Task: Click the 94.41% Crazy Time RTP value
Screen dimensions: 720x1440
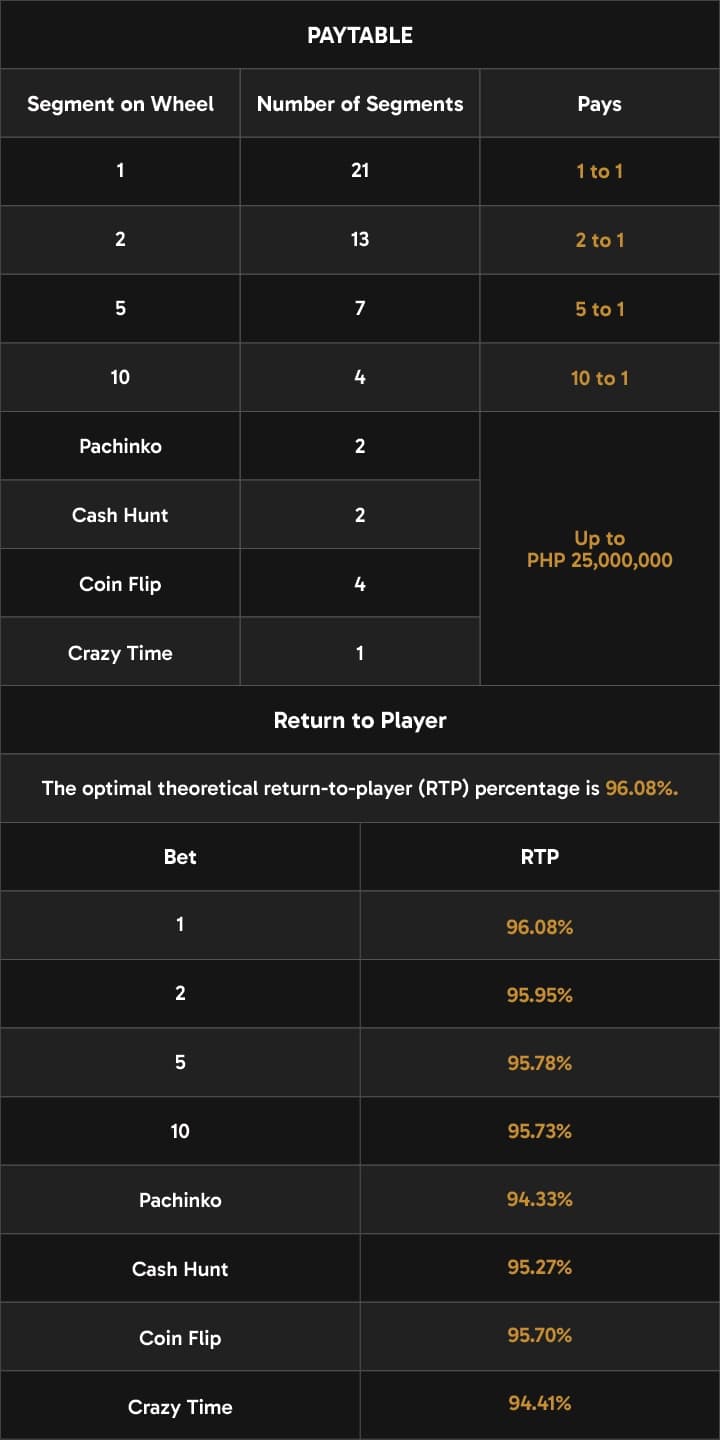Action: tap(540, 1403)
